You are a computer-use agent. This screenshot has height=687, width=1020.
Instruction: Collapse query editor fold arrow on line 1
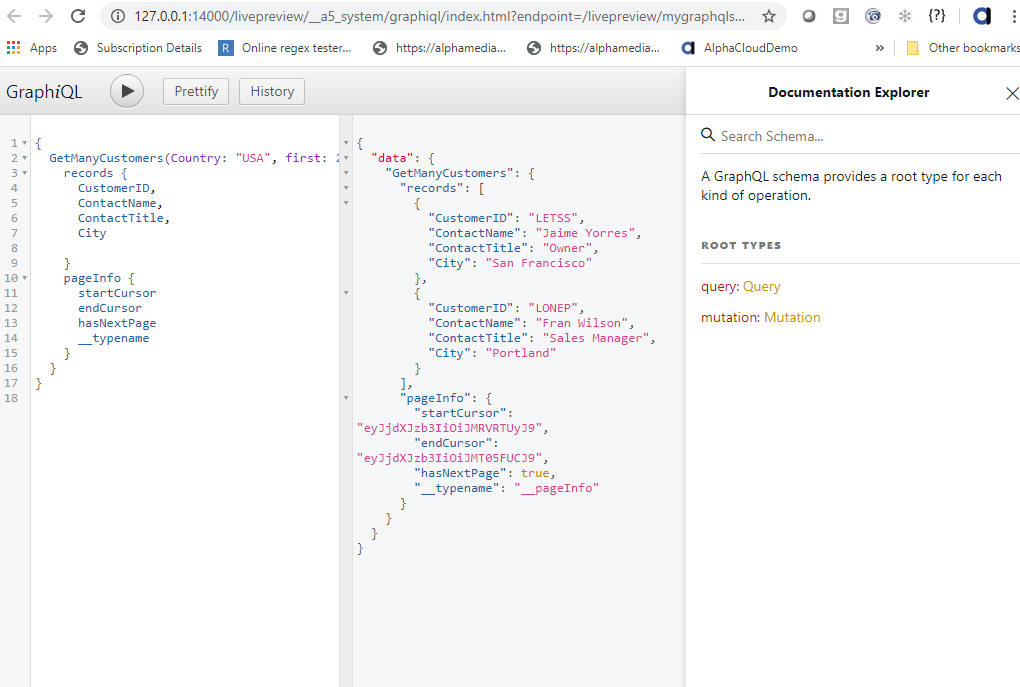[25, 142]
